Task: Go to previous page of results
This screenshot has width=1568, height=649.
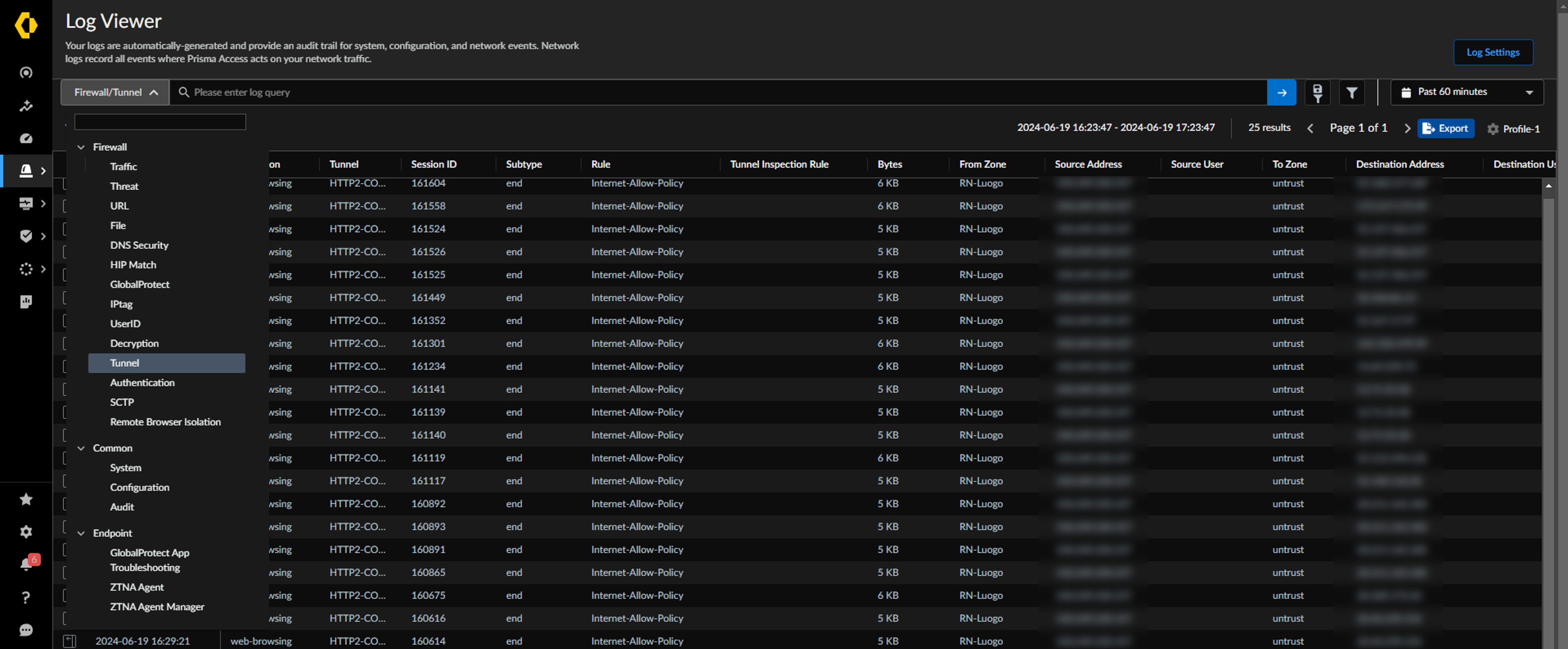Action: [1310, 128]
